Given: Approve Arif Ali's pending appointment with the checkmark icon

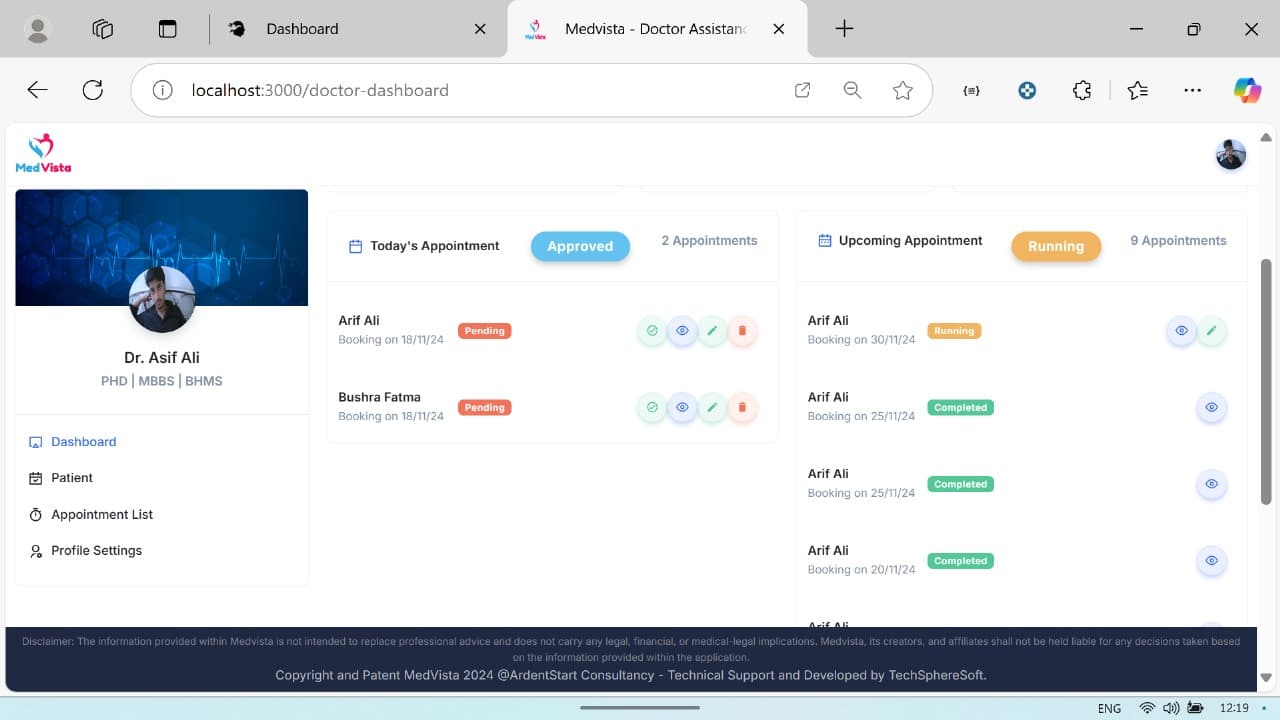Looking at the screenshot, I should [x=652, y=331].
